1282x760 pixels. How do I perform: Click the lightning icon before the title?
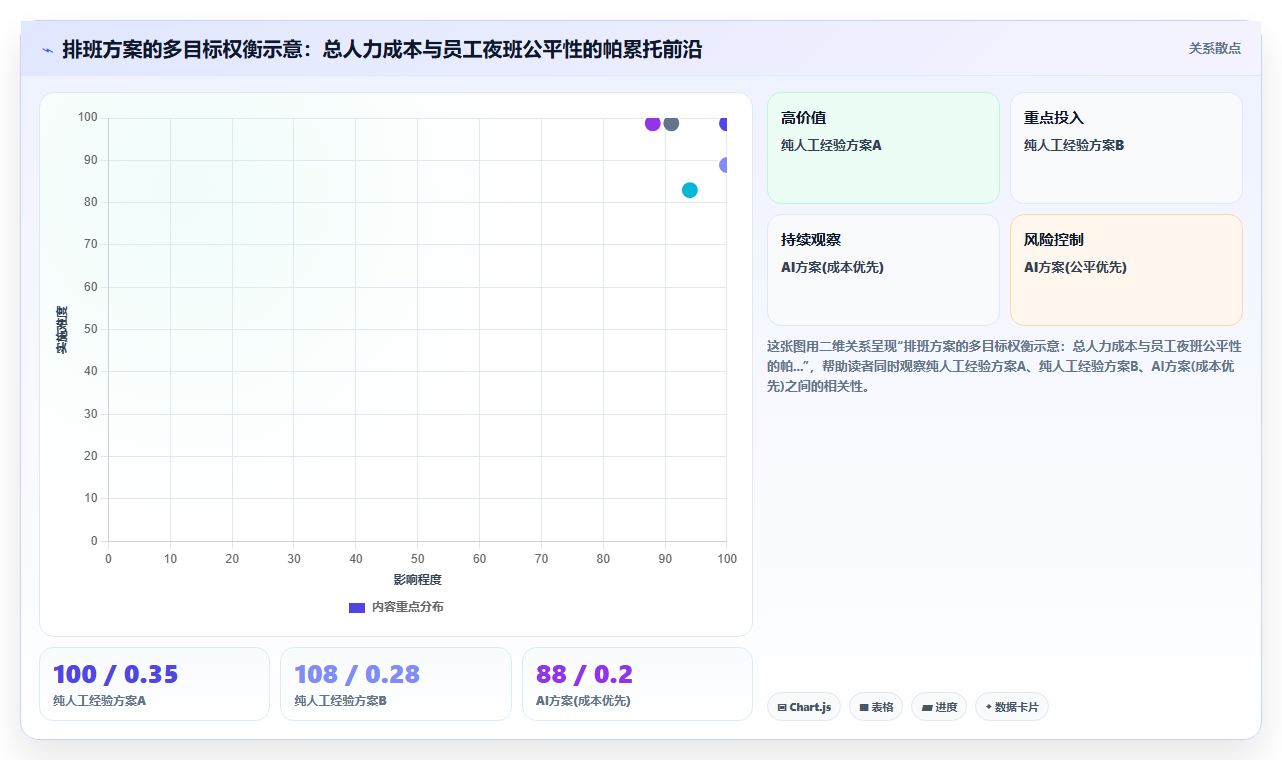(x=47, y=49)
